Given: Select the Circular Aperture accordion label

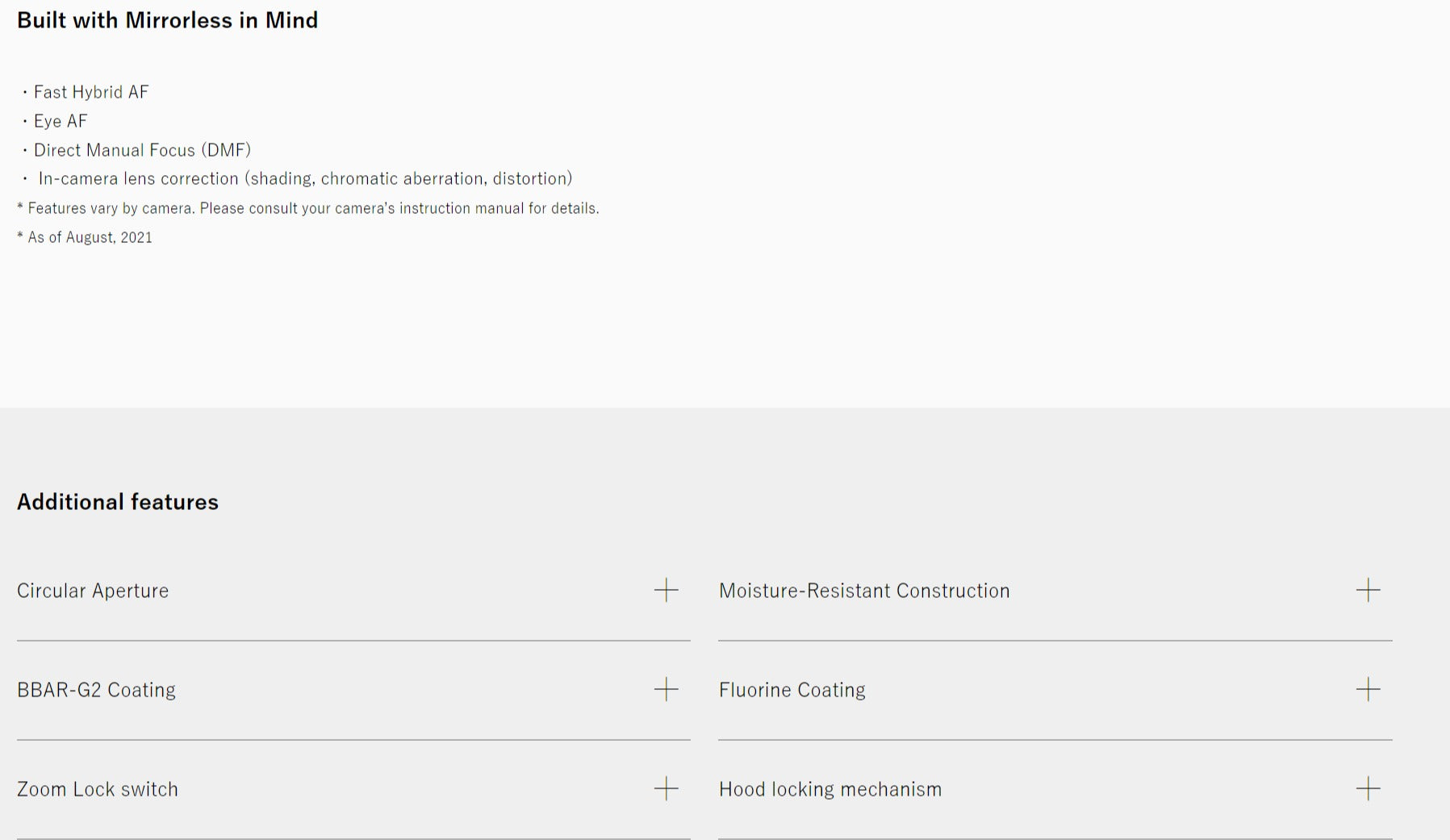Looking at the screenshot, I should pos(93,591).
